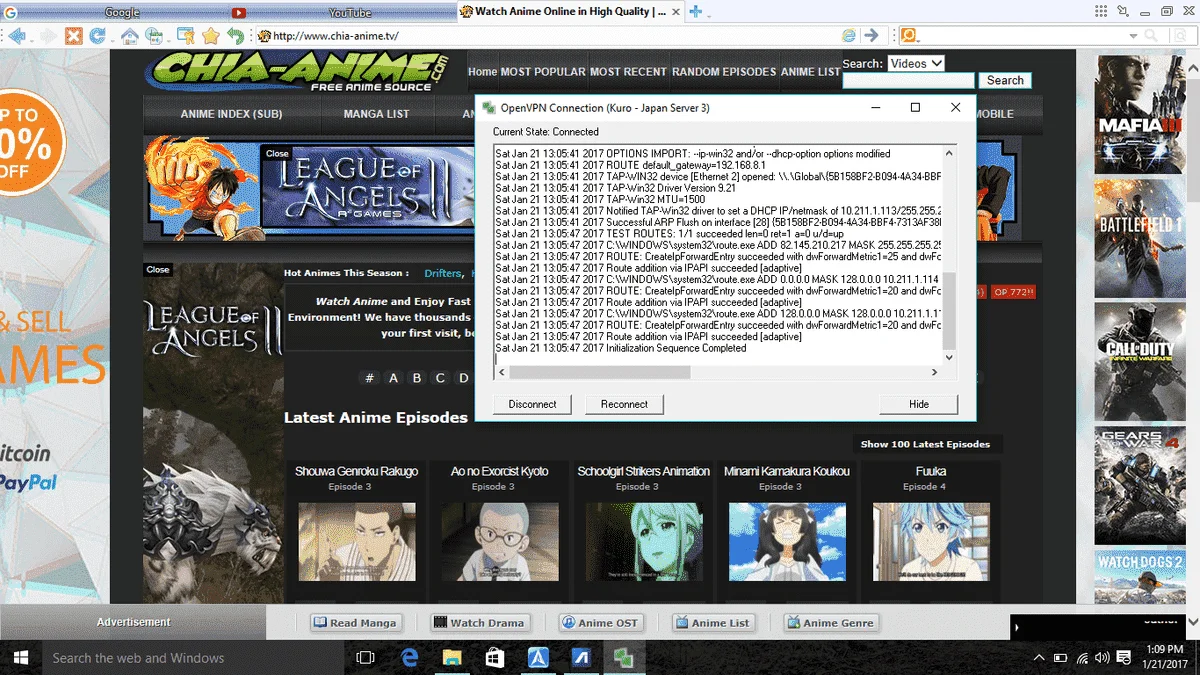This screenshot has width=1200, height=675.
Task: Launch Microsoft Edge from the taskbar
Action: (409, 658)
